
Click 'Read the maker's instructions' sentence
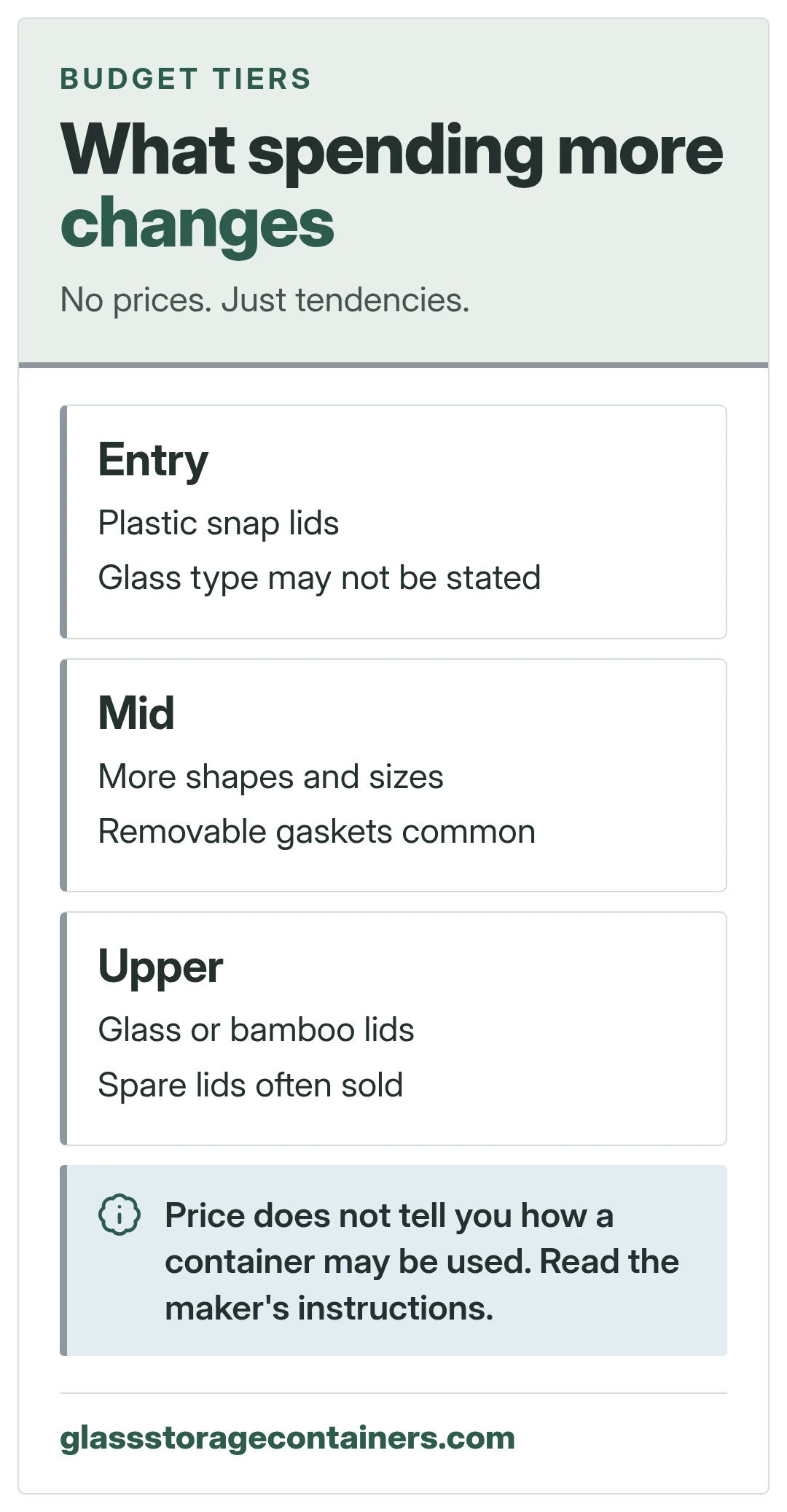click(422, 1285)
